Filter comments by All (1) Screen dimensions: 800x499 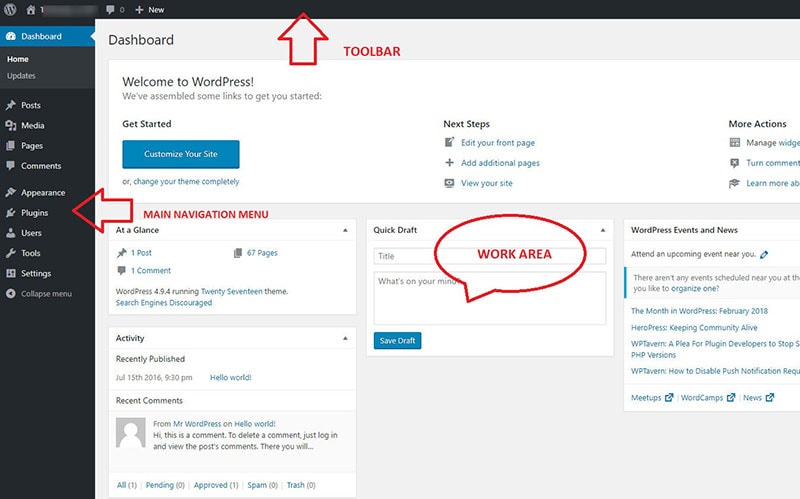coord(127,485)
